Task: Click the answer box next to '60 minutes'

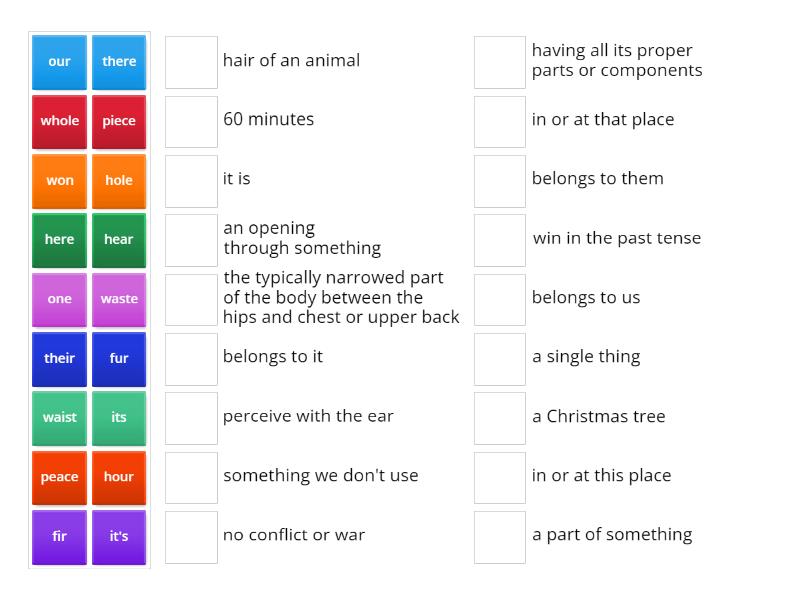Action: click(x=191, y=120)
